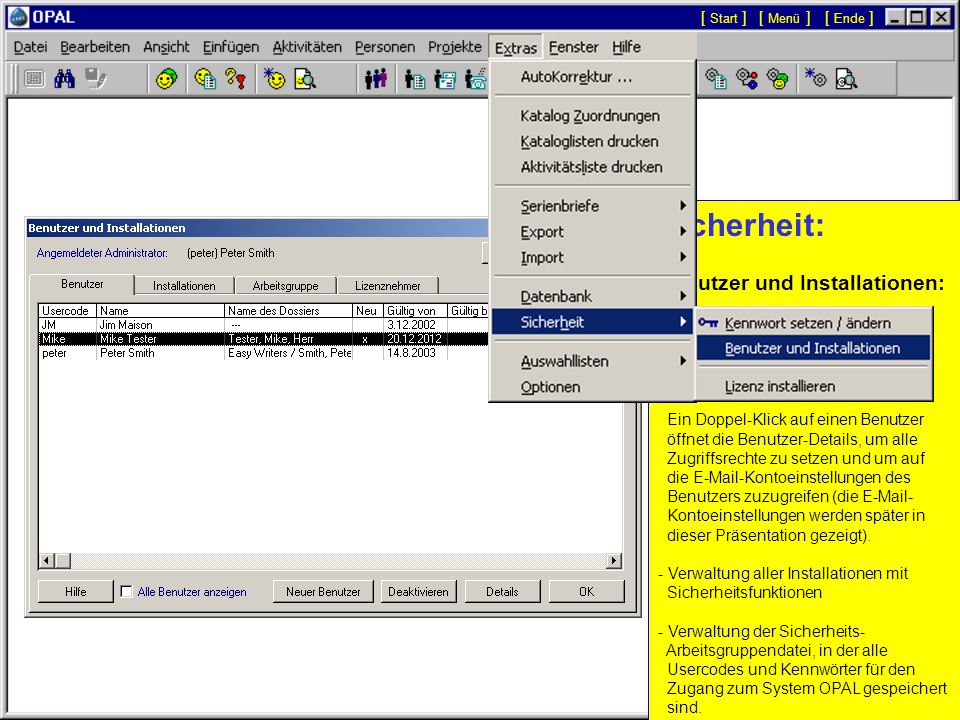Click the new project star gear icon

coord(816,78)
